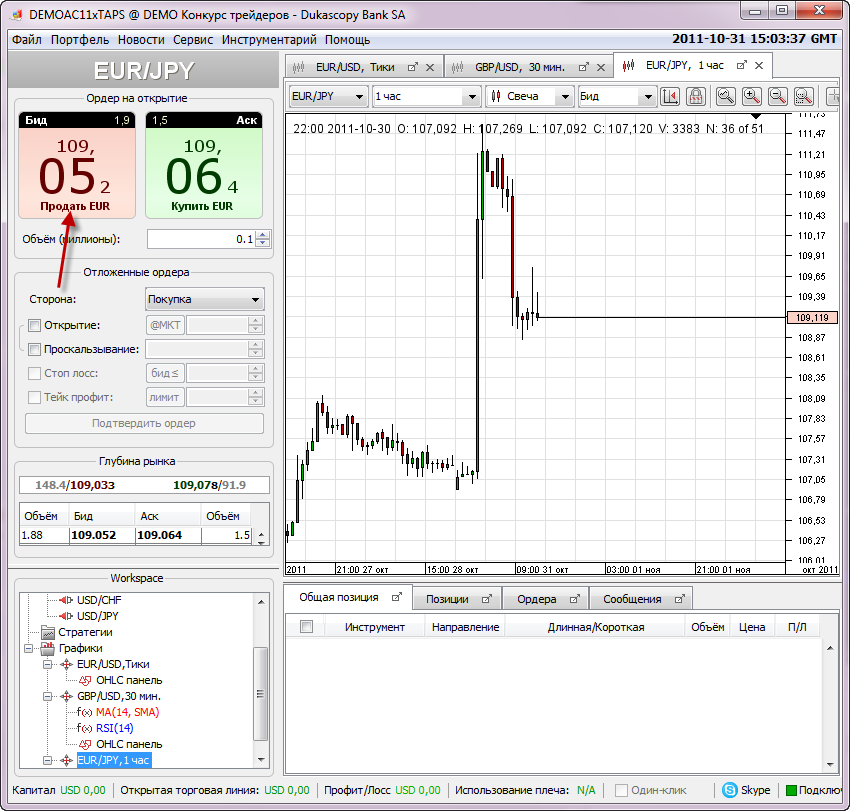Undock the Сообщения panel
Image resolution: width=850 pixels, height=811 pixels.
[x=680, y=599]
